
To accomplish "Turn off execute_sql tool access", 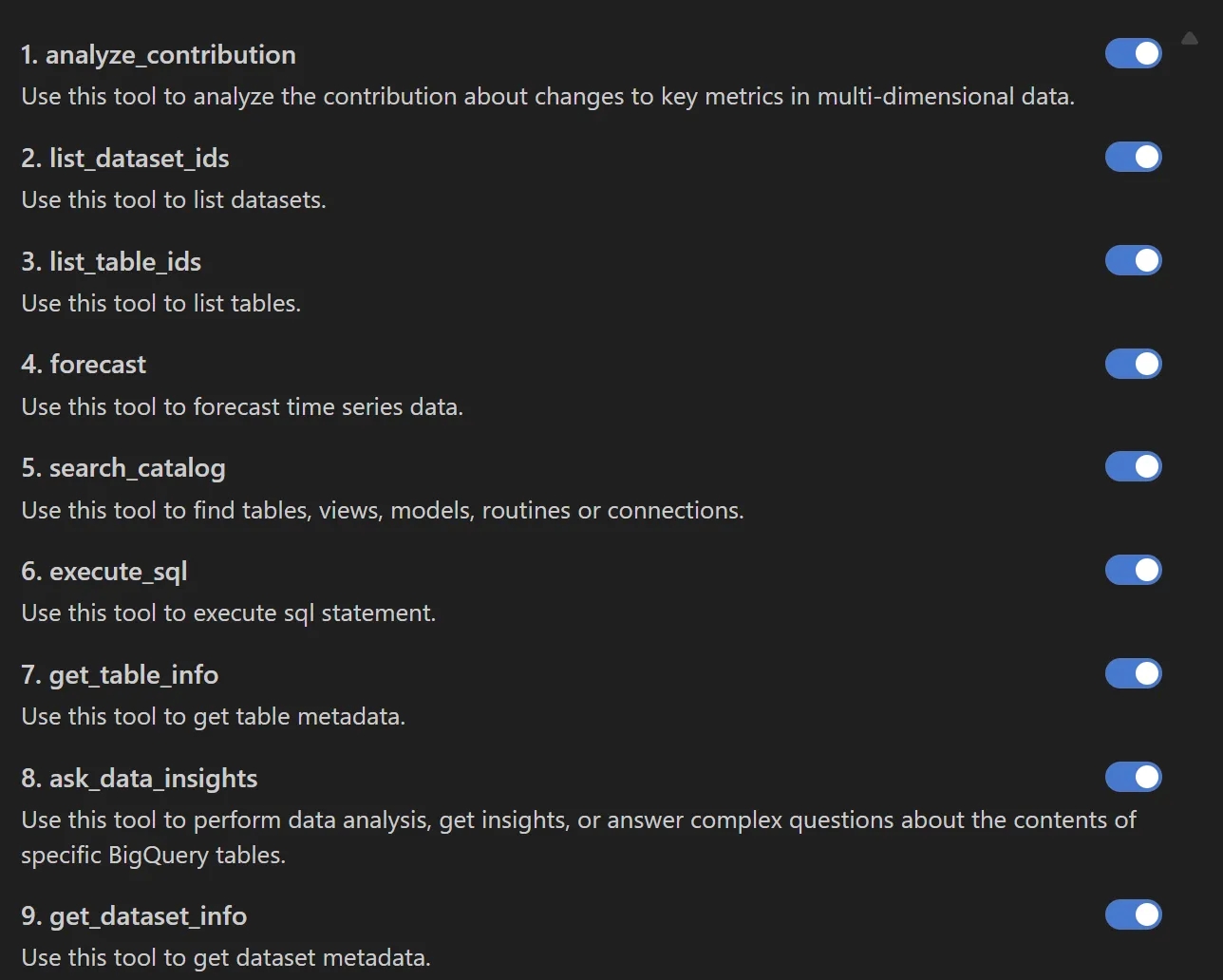I will pyautogui.click(x=1134, y=570).
